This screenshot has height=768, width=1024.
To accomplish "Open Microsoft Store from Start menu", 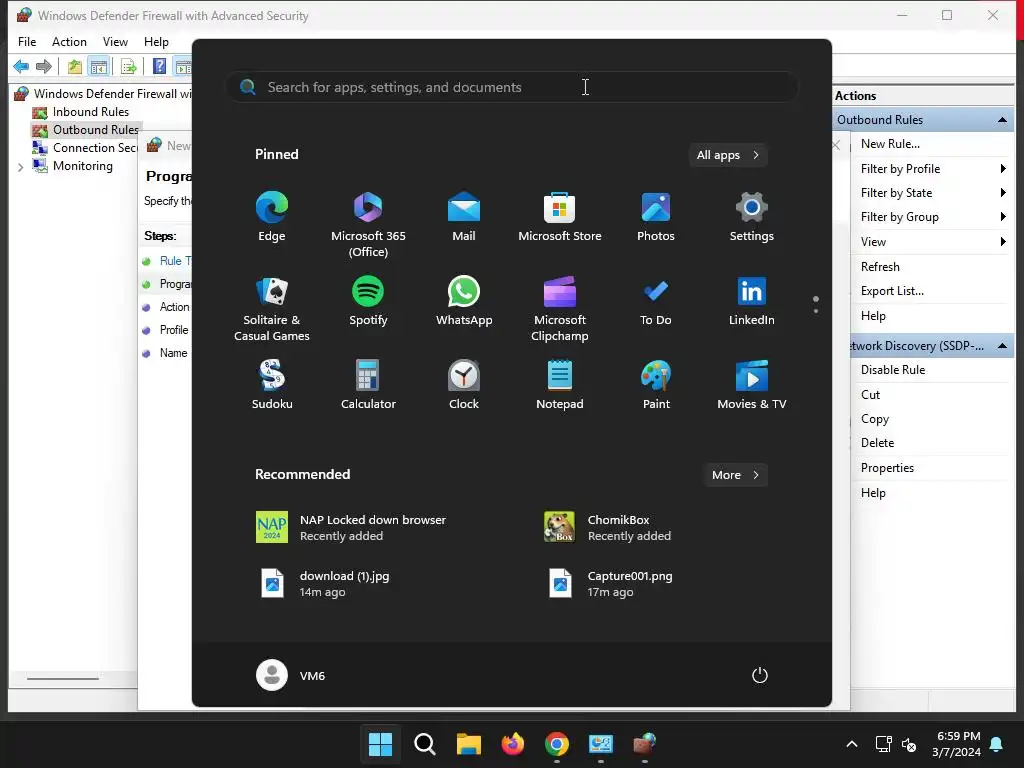I will [560, 217].
